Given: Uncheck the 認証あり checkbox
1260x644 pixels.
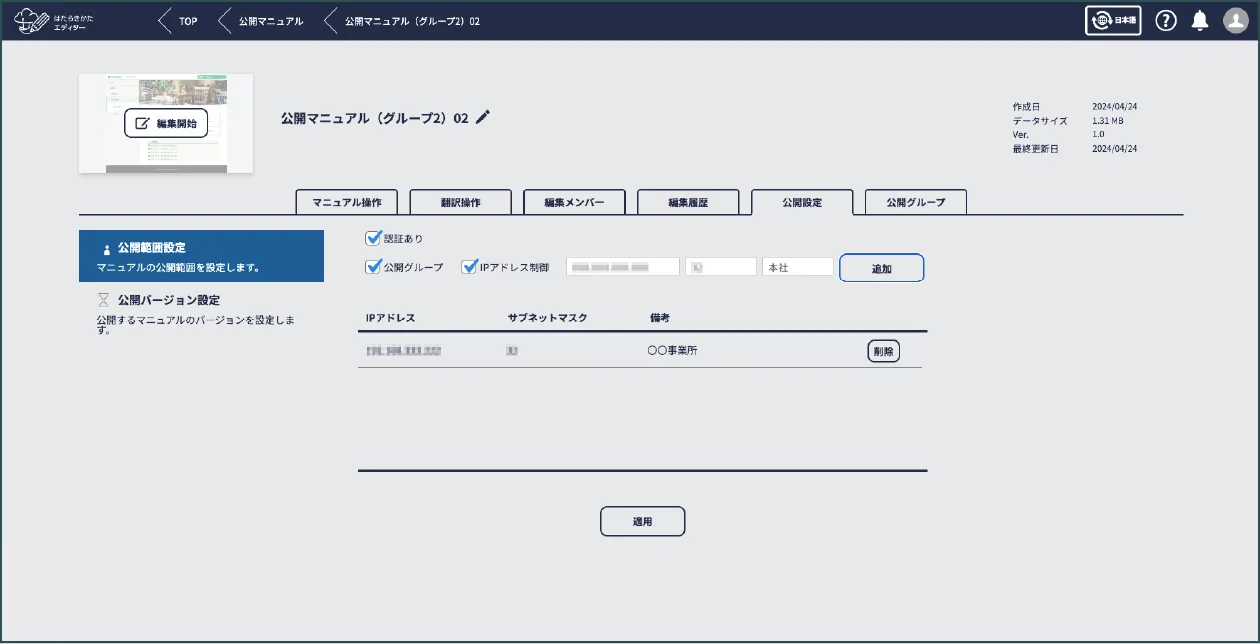Looking at the screenshot, I should [x=374, y=237].
